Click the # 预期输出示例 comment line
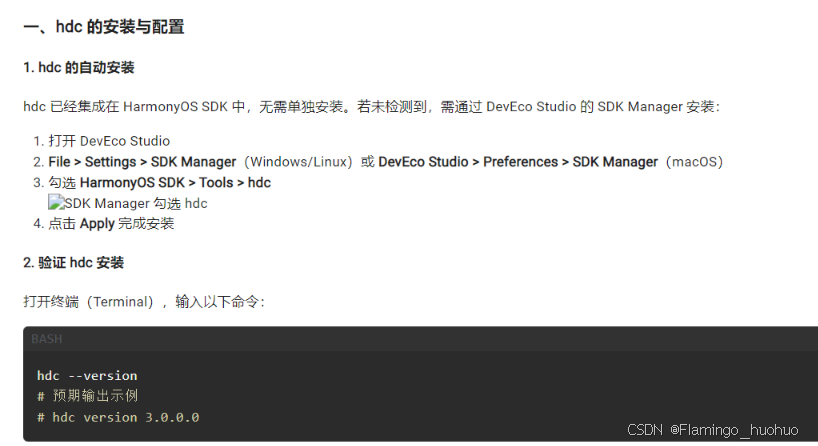The image size is (818, 446). (x=87, y=396)
